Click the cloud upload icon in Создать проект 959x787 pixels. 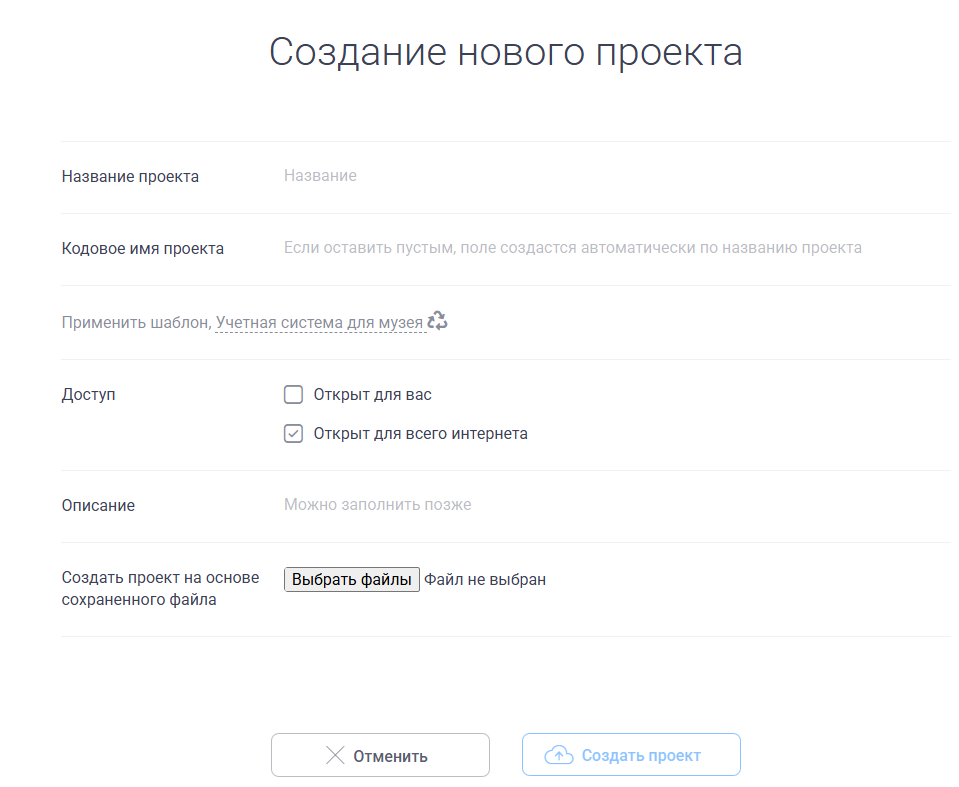(x=558, y=756)
